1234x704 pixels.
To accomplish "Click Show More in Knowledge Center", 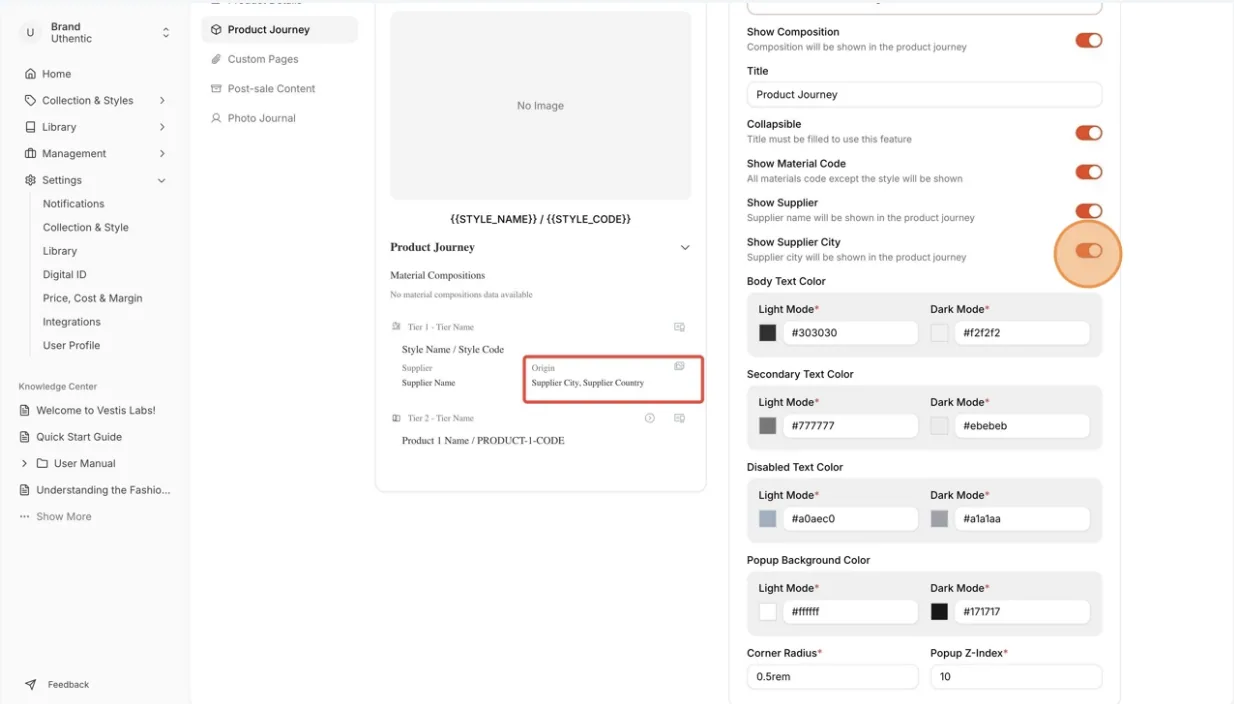I will pos(64,517).
